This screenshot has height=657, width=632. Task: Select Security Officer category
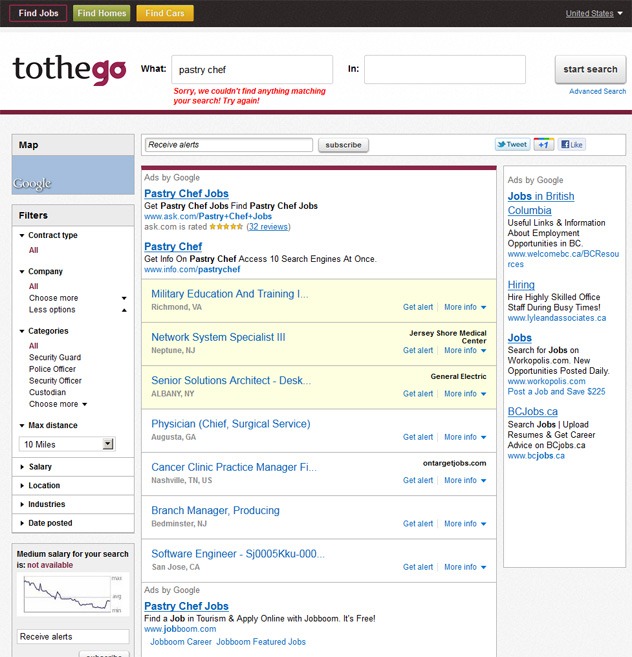[55, 381]
